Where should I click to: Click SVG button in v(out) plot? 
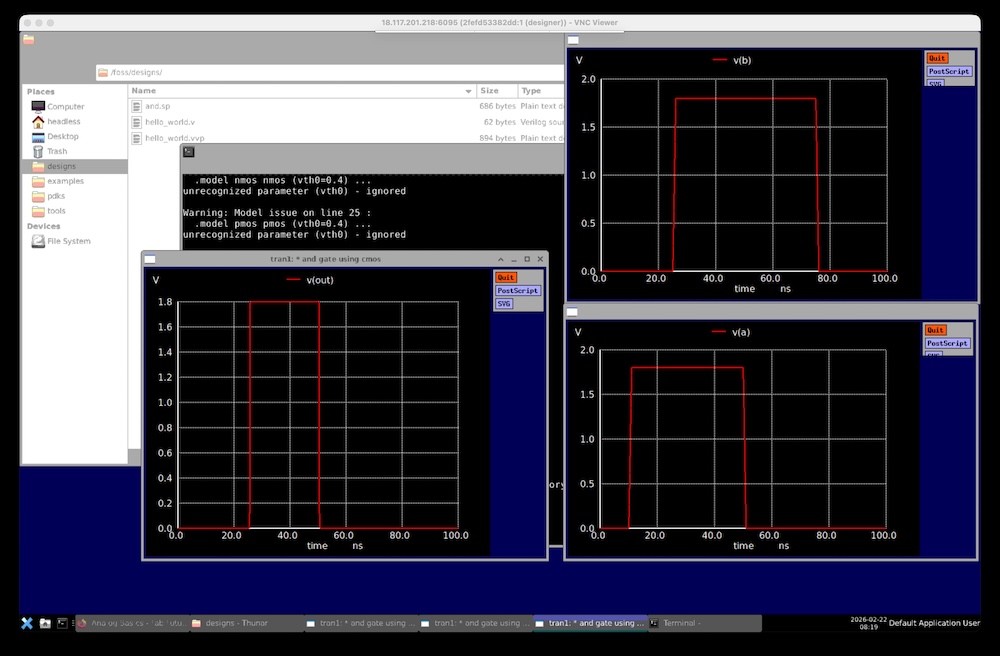503,303
